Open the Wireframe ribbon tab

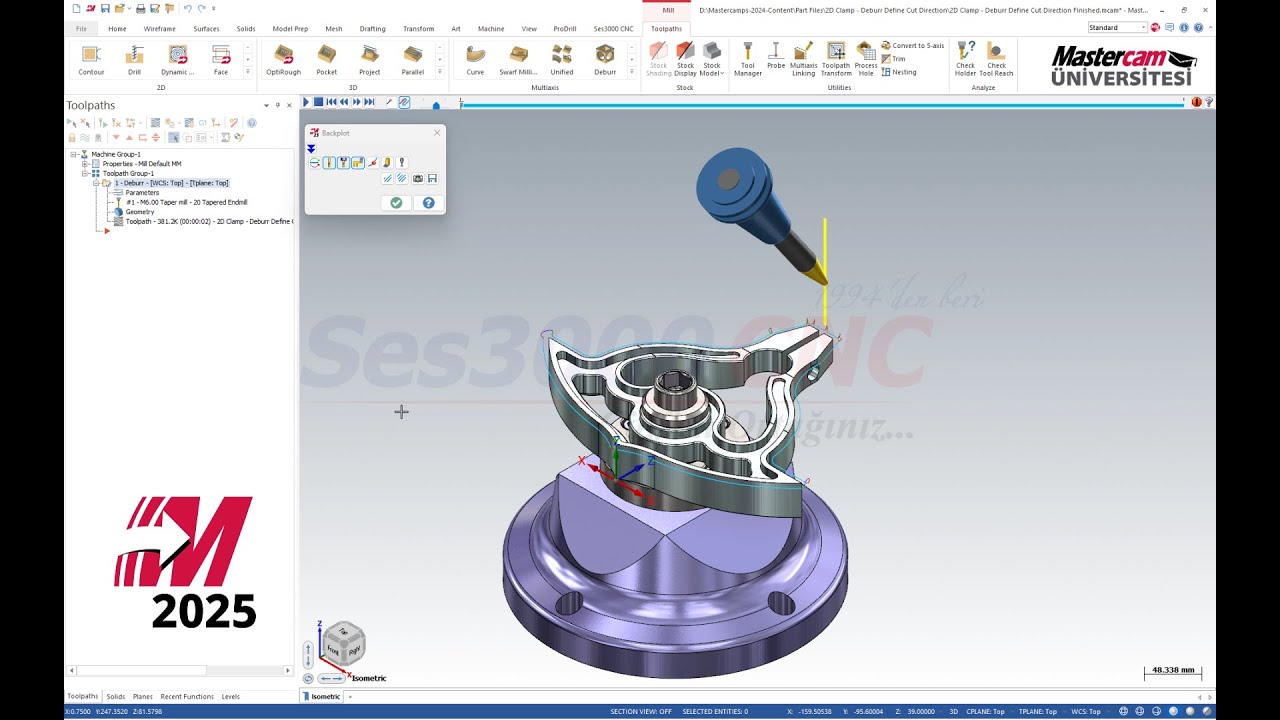point(160,29)
